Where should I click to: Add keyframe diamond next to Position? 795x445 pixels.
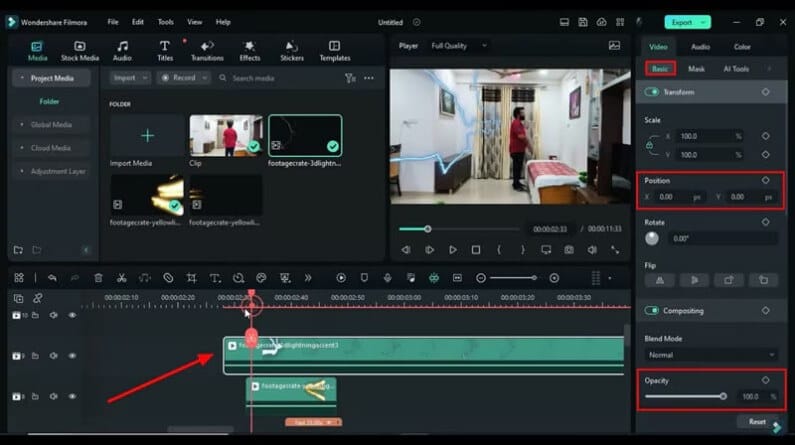point(766,181)
